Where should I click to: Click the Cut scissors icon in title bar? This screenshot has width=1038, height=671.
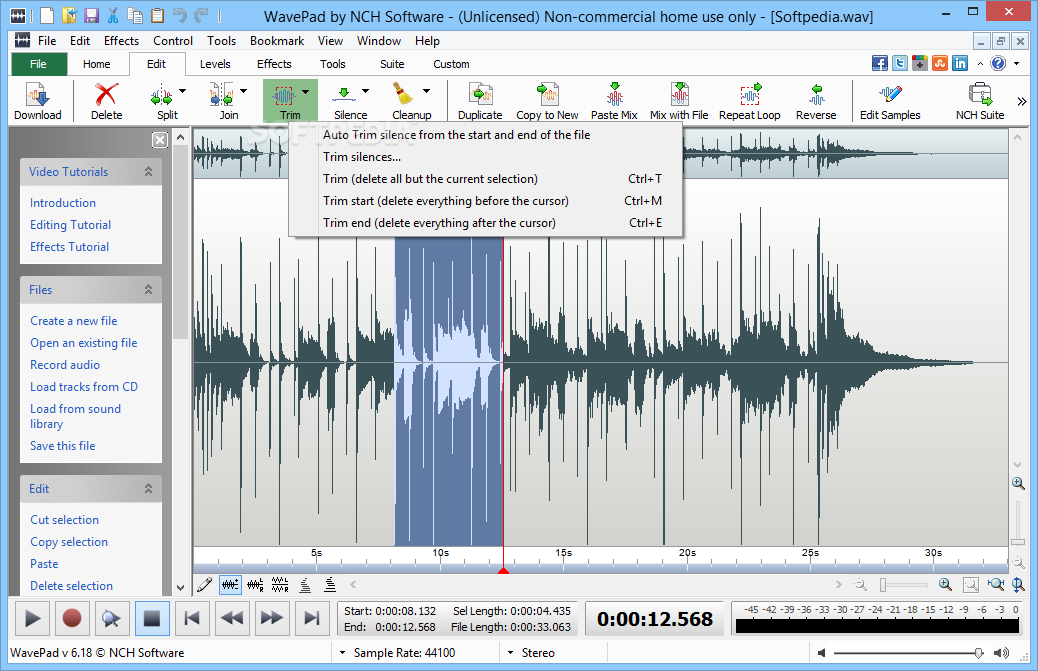coord(113,15)
